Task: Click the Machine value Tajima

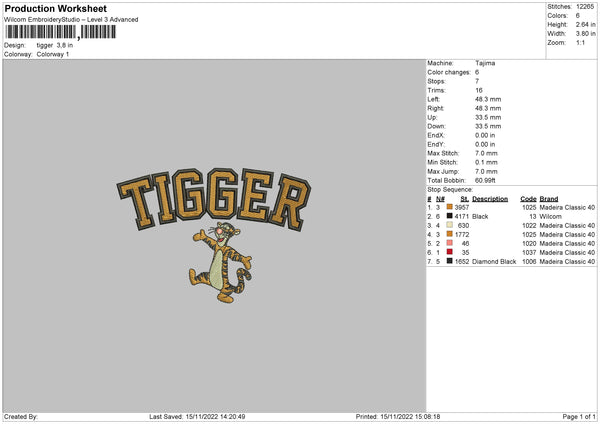Action: (485, 63)
